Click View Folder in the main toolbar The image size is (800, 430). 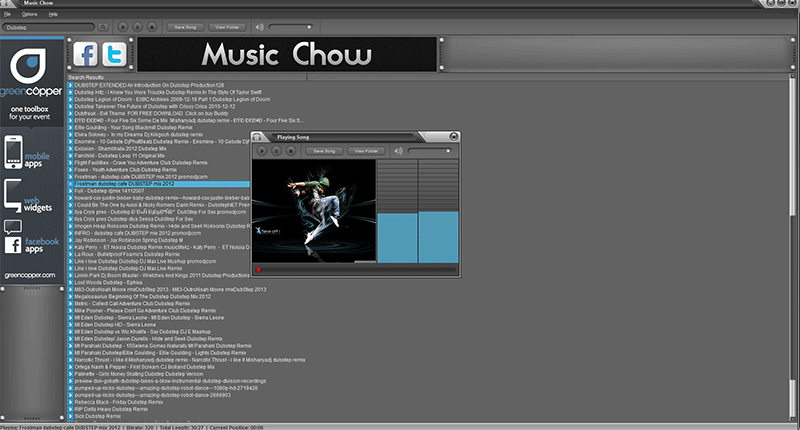point(227,27)
